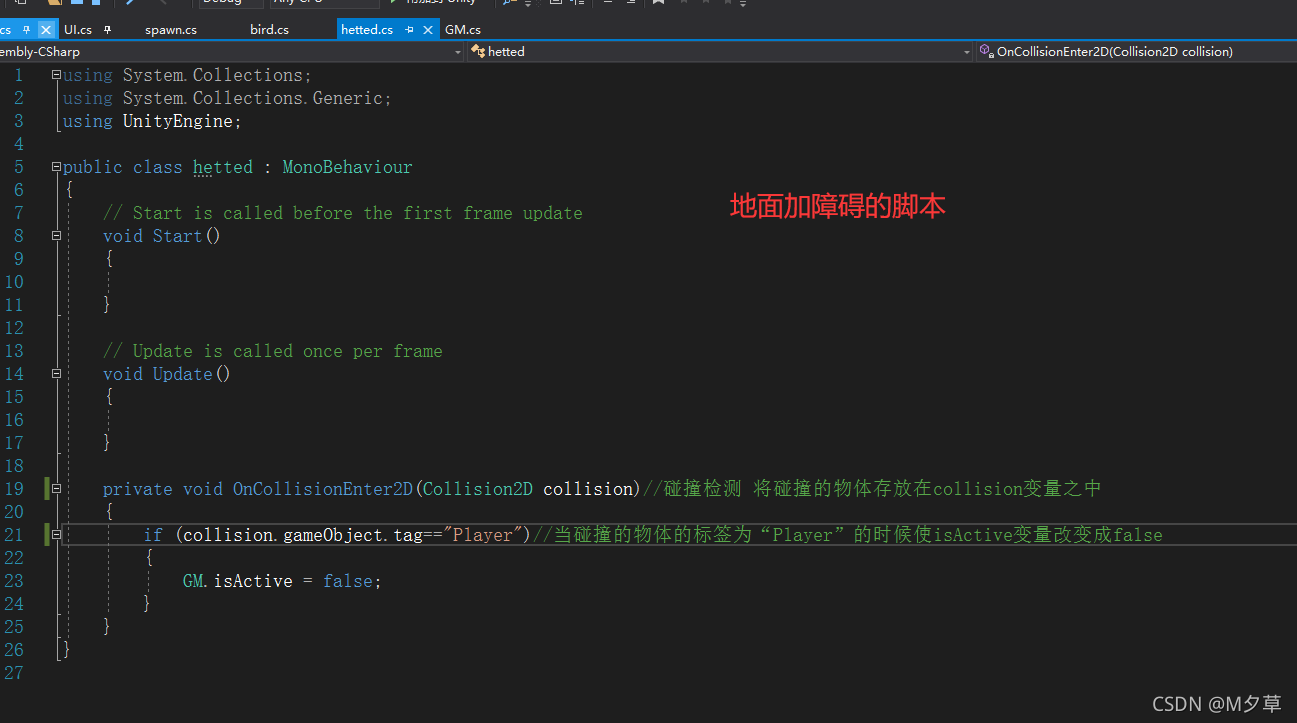Click the OnCollisionEnter2D method icon
Image resolution: width=1297 pixels, height=723 pixels.
(986, 51)
